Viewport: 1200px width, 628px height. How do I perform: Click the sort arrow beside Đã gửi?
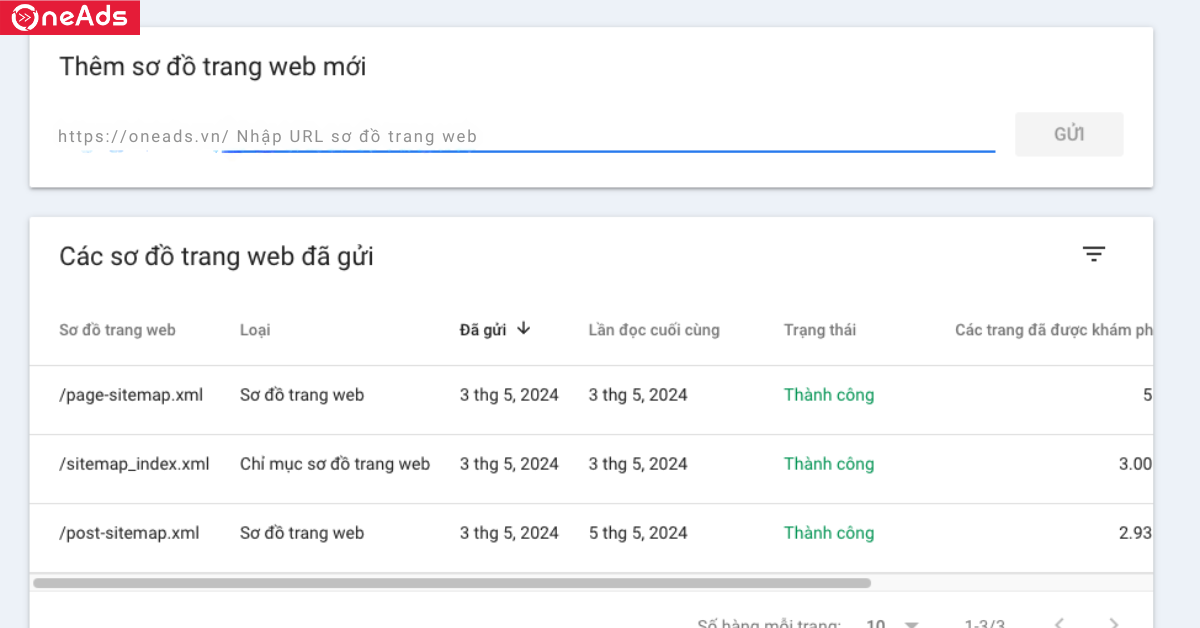[524, 329]
